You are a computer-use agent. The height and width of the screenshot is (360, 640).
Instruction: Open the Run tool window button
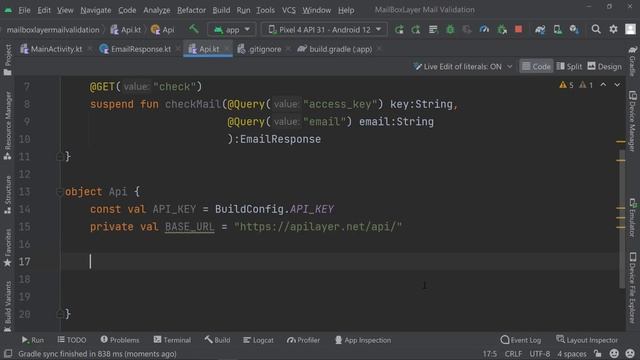click(x=33, y=340)
